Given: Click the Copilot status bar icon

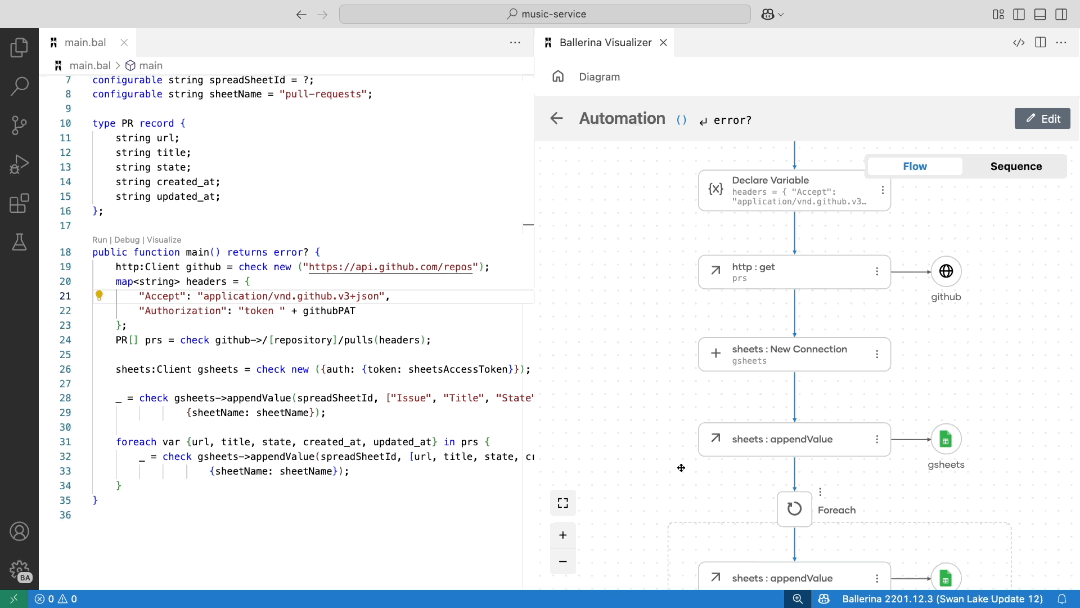Looking at the screenshot, I should coord(824,599).
